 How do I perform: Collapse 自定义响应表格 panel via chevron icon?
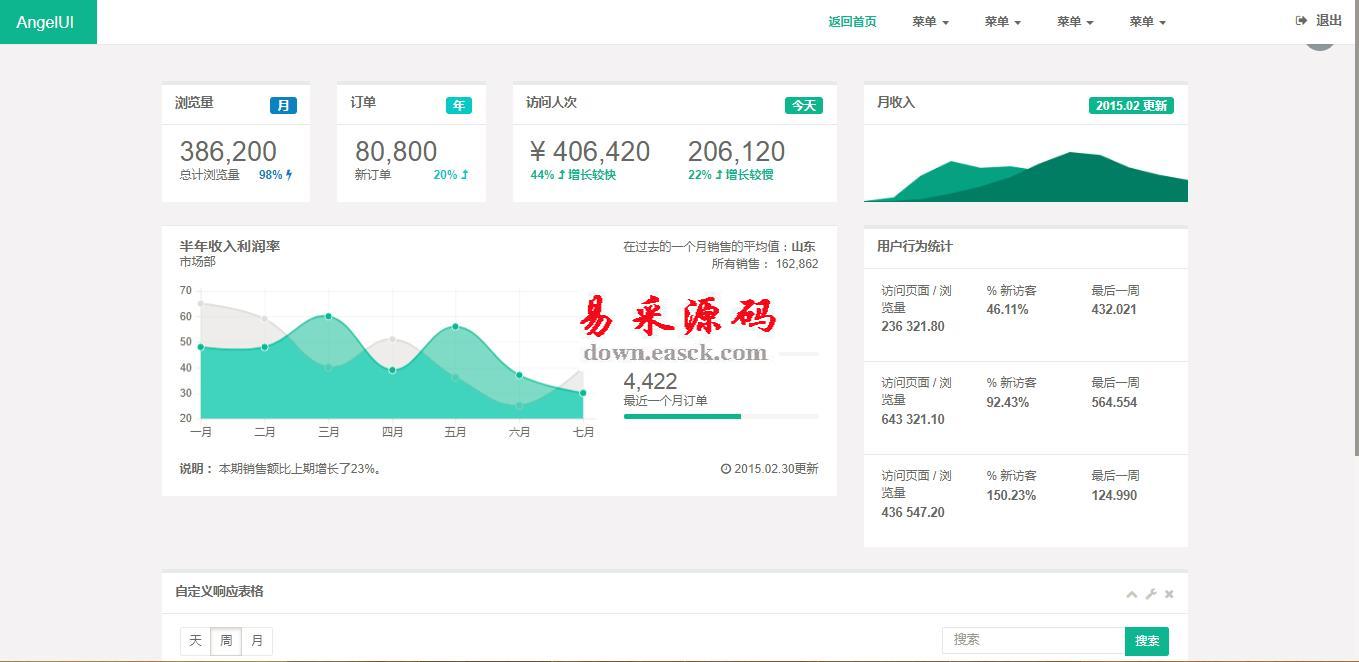1131,594
